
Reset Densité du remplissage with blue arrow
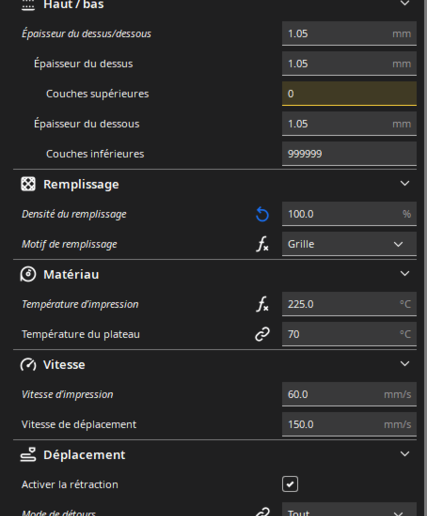tap(262, 214)
